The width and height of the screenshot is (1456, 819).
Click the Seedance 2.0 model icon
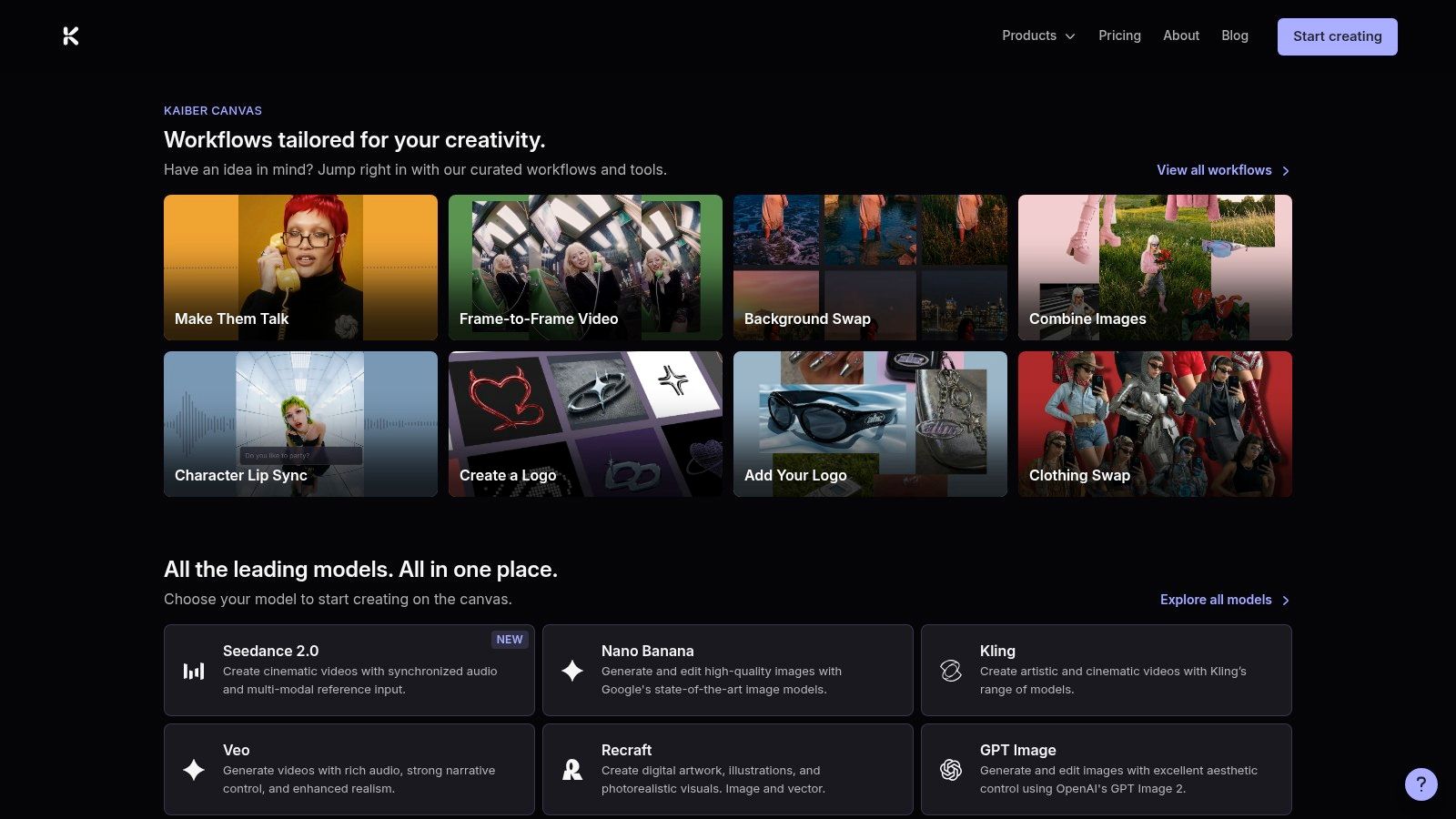[194, 671]
